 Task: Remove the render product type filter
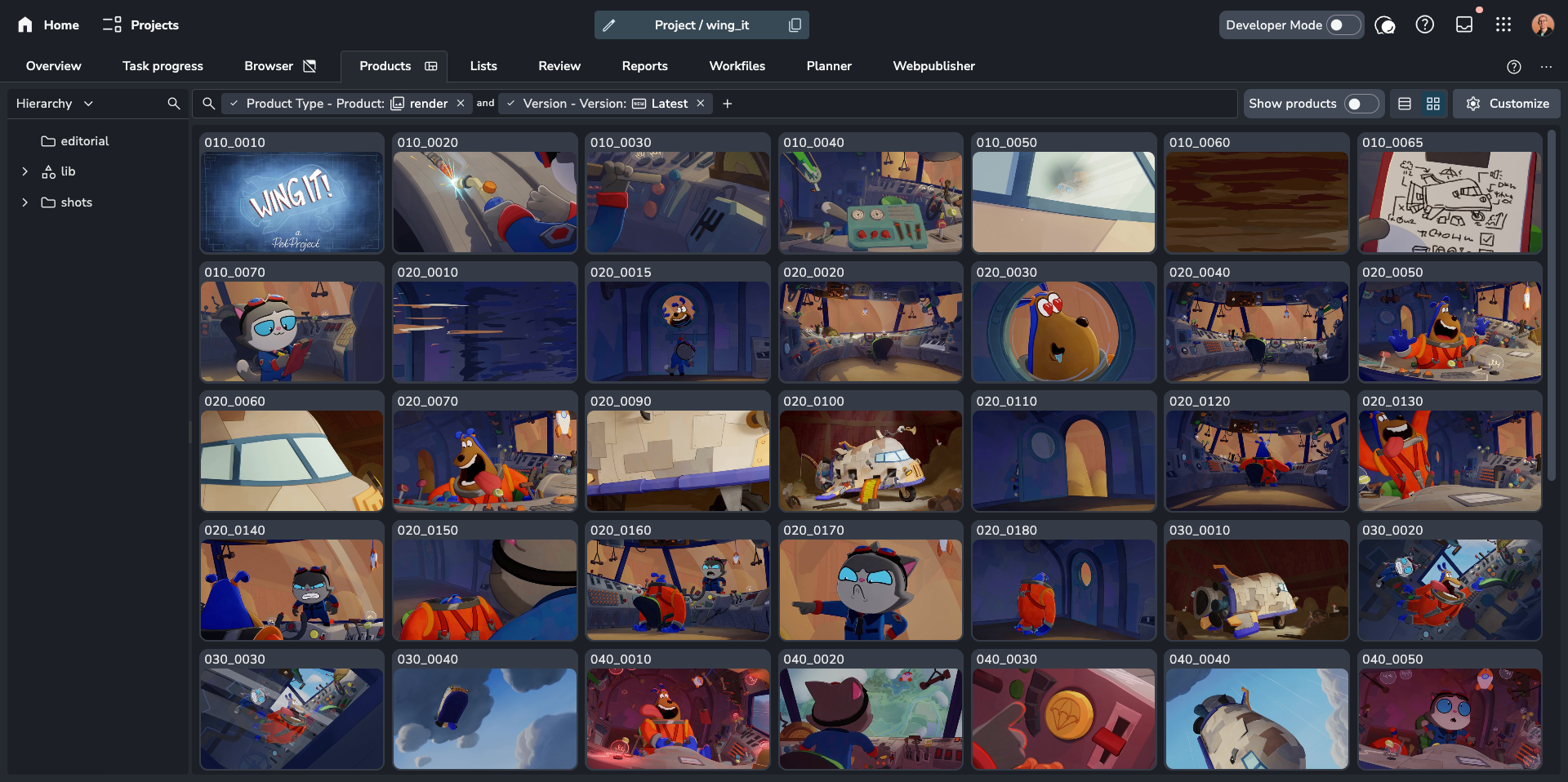pyautogui.click(x=461, y=104)
